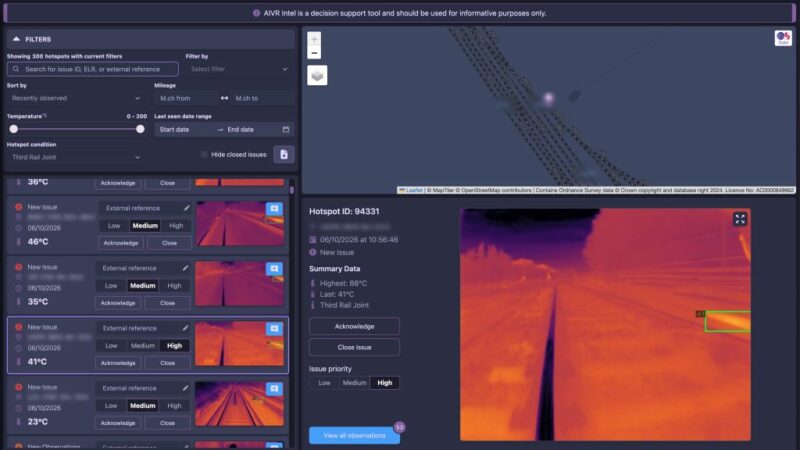This screenshot has height=450, width=800.
Task: Edit external reference pencil for 35°C issue
Action: 185,268
